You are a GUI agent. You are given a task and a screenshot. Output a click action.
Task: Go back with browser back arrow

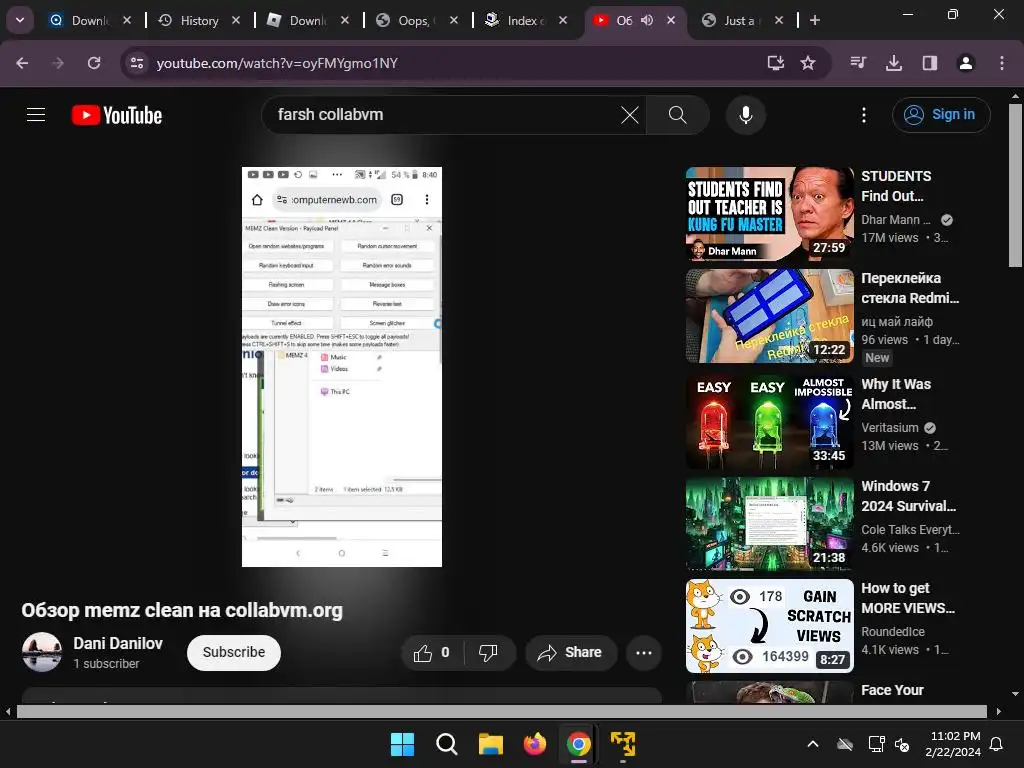pyautogui.click(x=22, y=63)
